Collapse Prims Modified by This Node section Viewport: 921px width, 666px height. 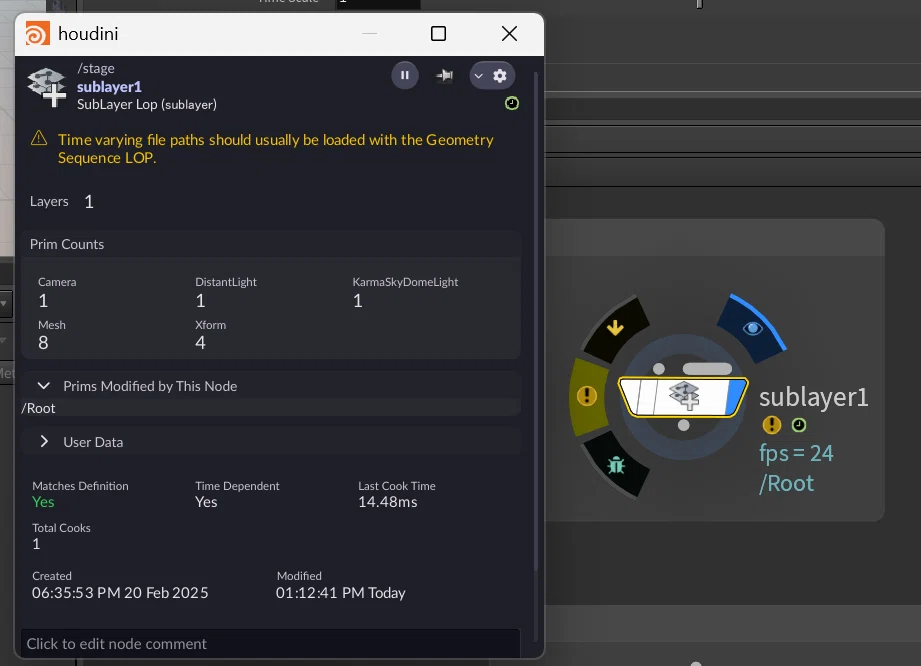point(43,386)
